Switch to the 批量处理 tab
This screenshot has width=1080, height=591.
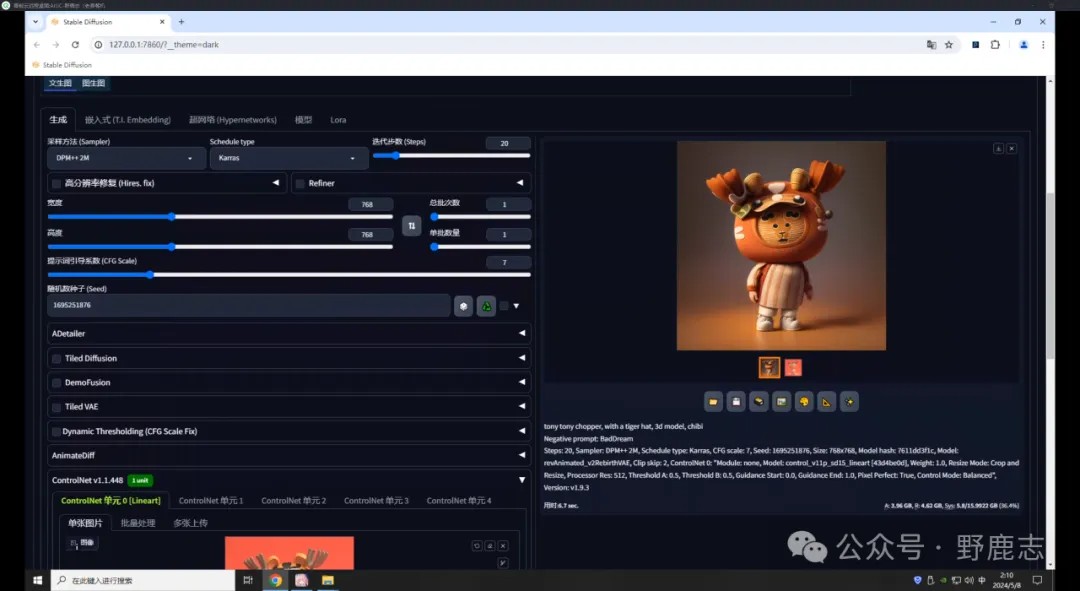(x=138, y=523)
